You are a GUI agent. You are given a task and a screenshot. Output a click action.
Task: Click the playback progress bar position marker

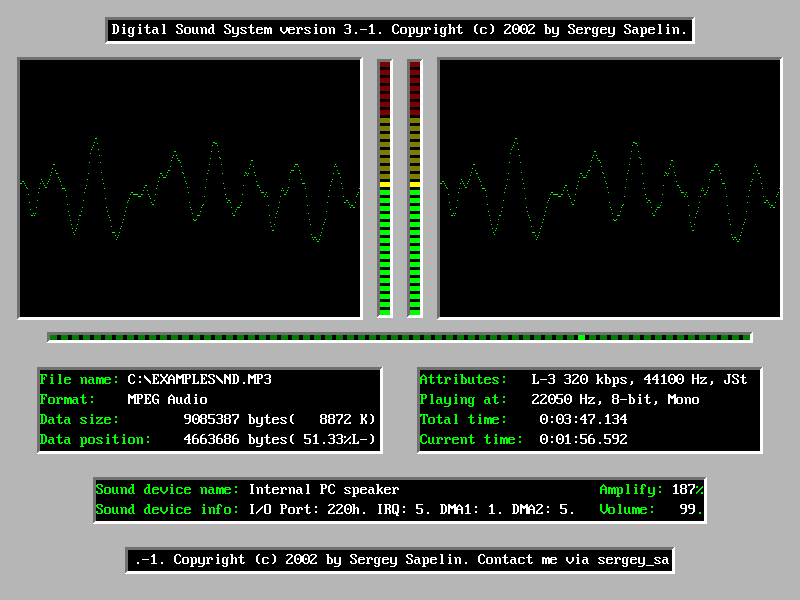coord(581,337)
